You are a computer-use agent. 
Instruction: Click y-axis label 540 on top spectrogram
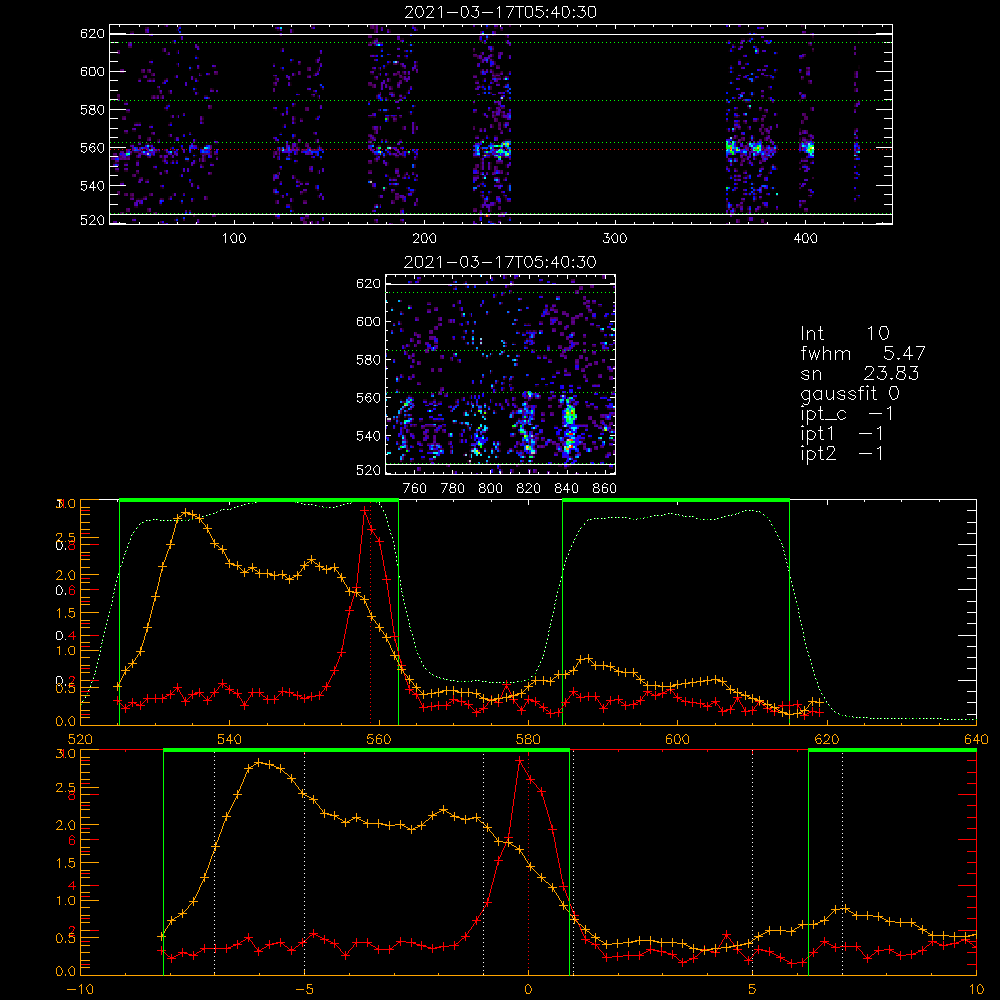tap(92, 186)
